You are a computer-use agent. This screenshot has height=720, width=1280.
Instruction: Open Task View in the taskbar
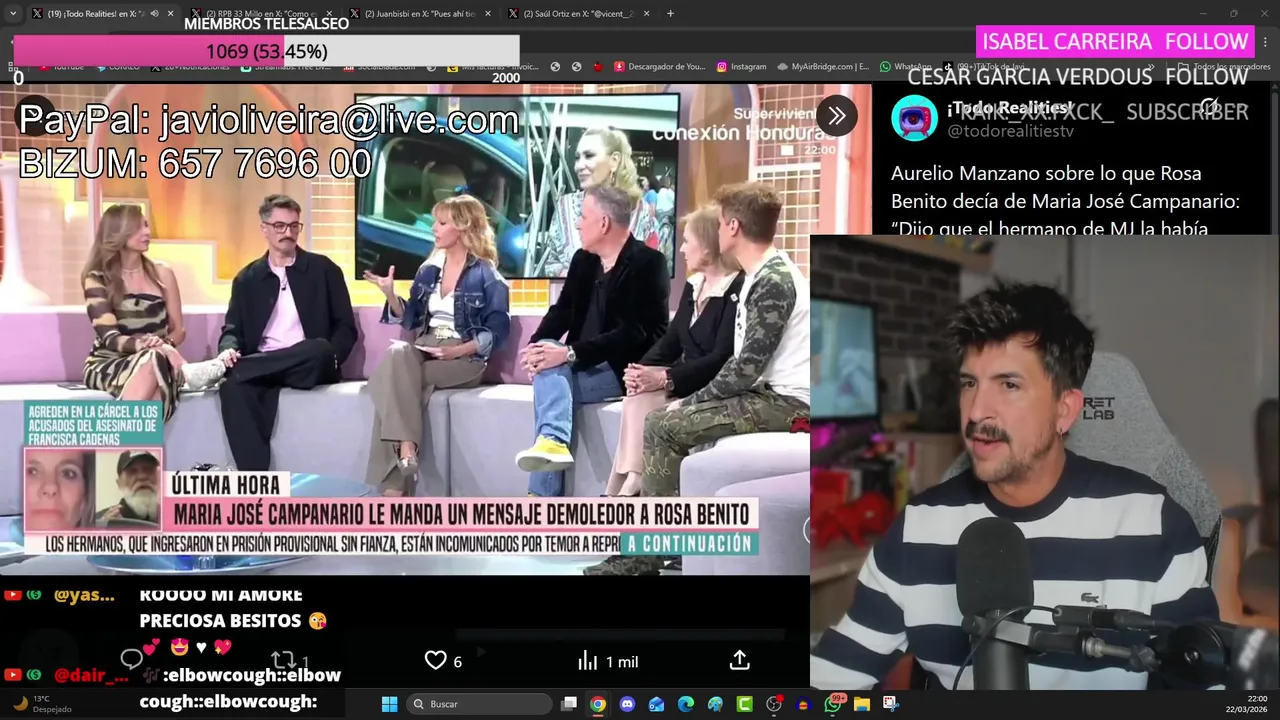pyautogui.click(x=569, y=704)
